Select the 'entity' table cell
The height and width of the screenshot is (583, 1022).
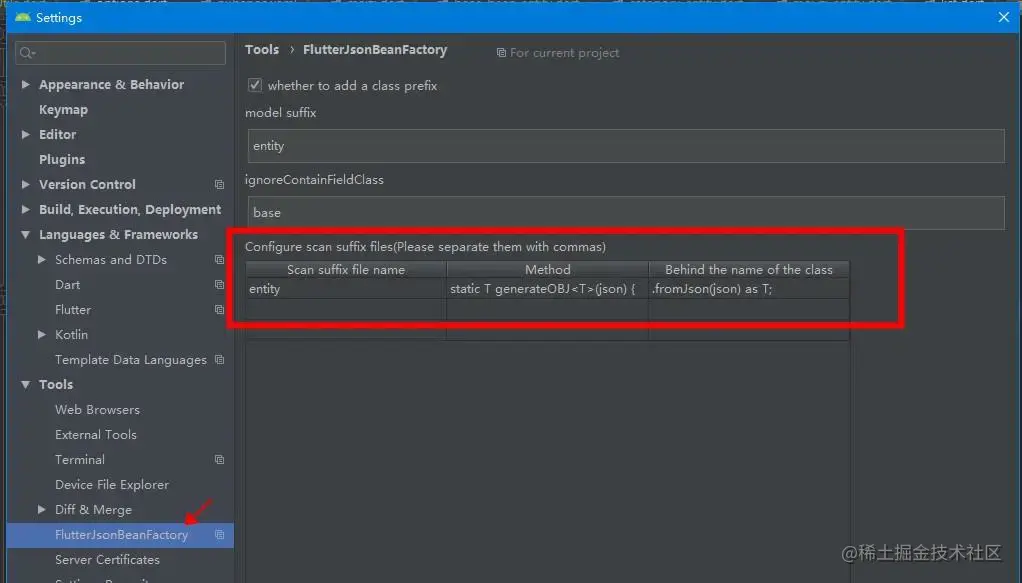pyautogui.click(x=346, y=289)
